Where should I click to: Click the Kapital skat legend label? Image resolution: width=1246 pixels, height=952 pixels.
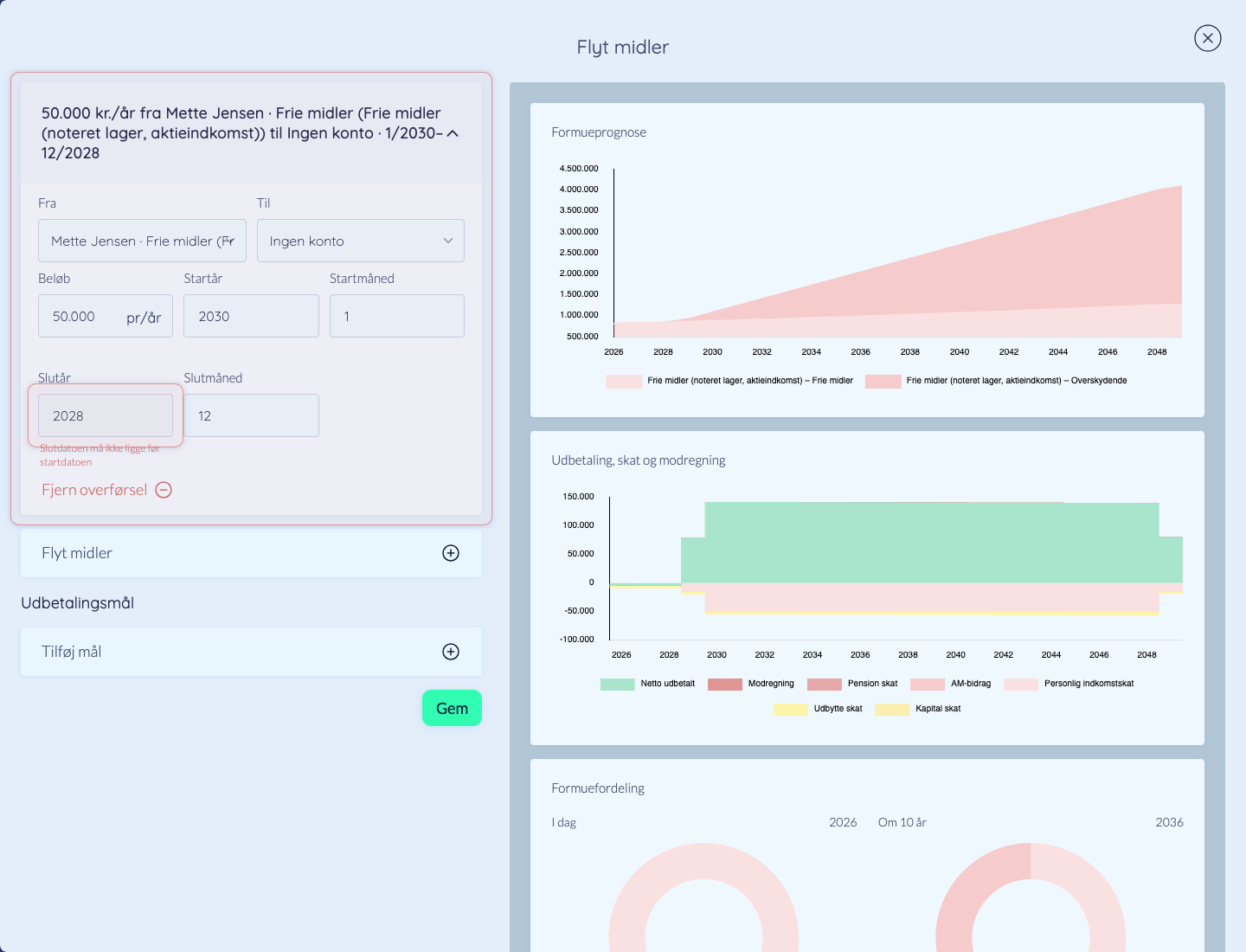pos(938,709)
